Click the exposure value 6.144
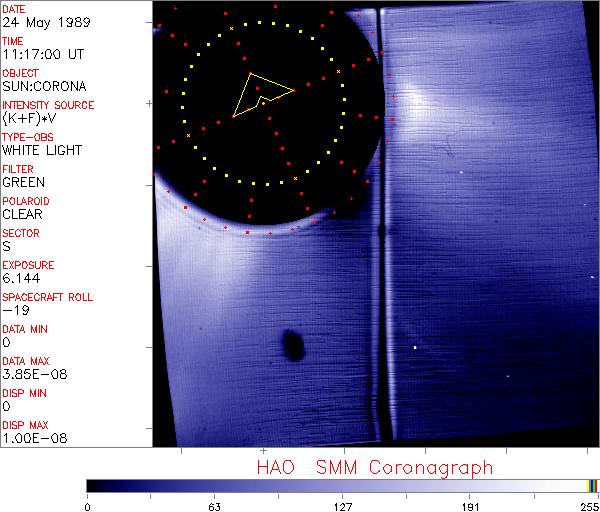The height and width of the screenshot is (512, 600). pyautogui.click(x=21, y=278)
